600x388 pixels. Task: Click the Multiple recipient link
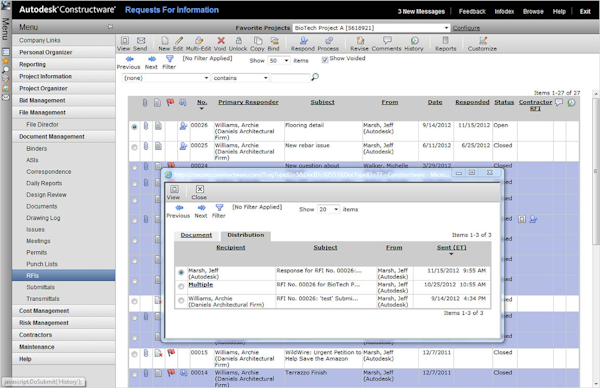[x=201, y=285]
